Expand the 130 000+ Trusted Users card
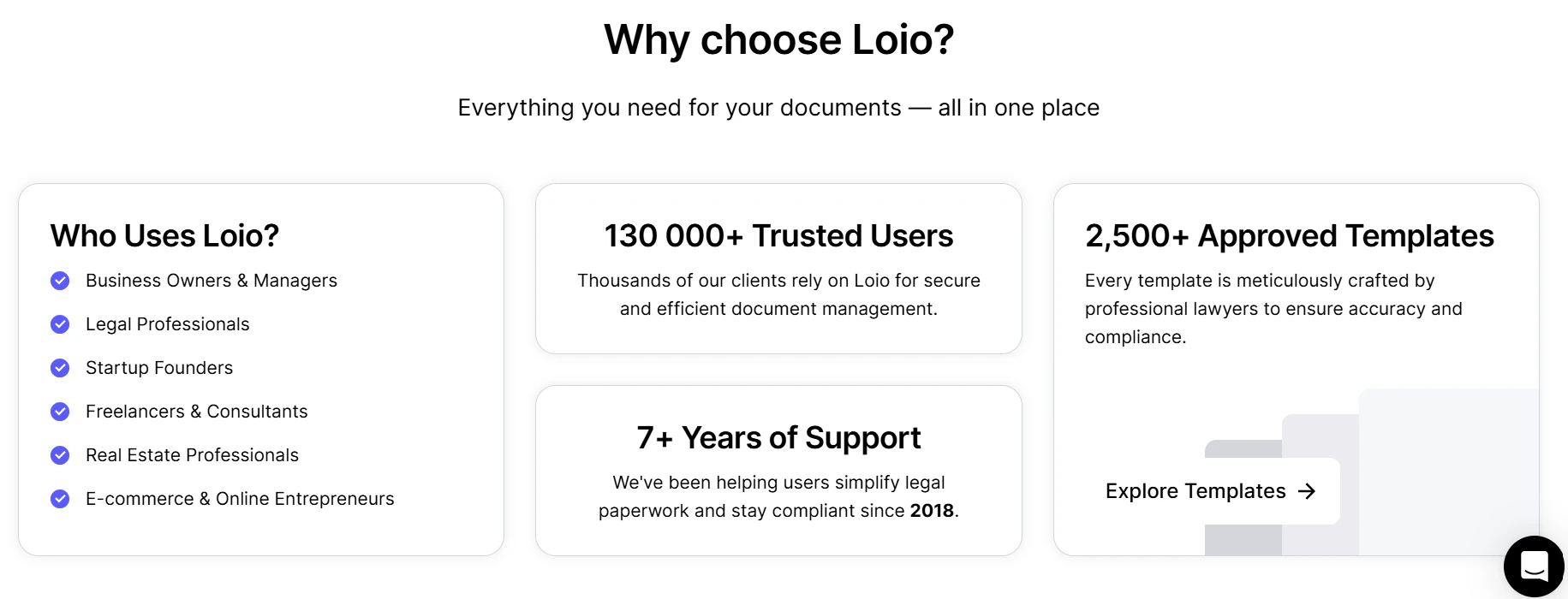The height and width of the screenshot is (599, 1568). [778, 269]
